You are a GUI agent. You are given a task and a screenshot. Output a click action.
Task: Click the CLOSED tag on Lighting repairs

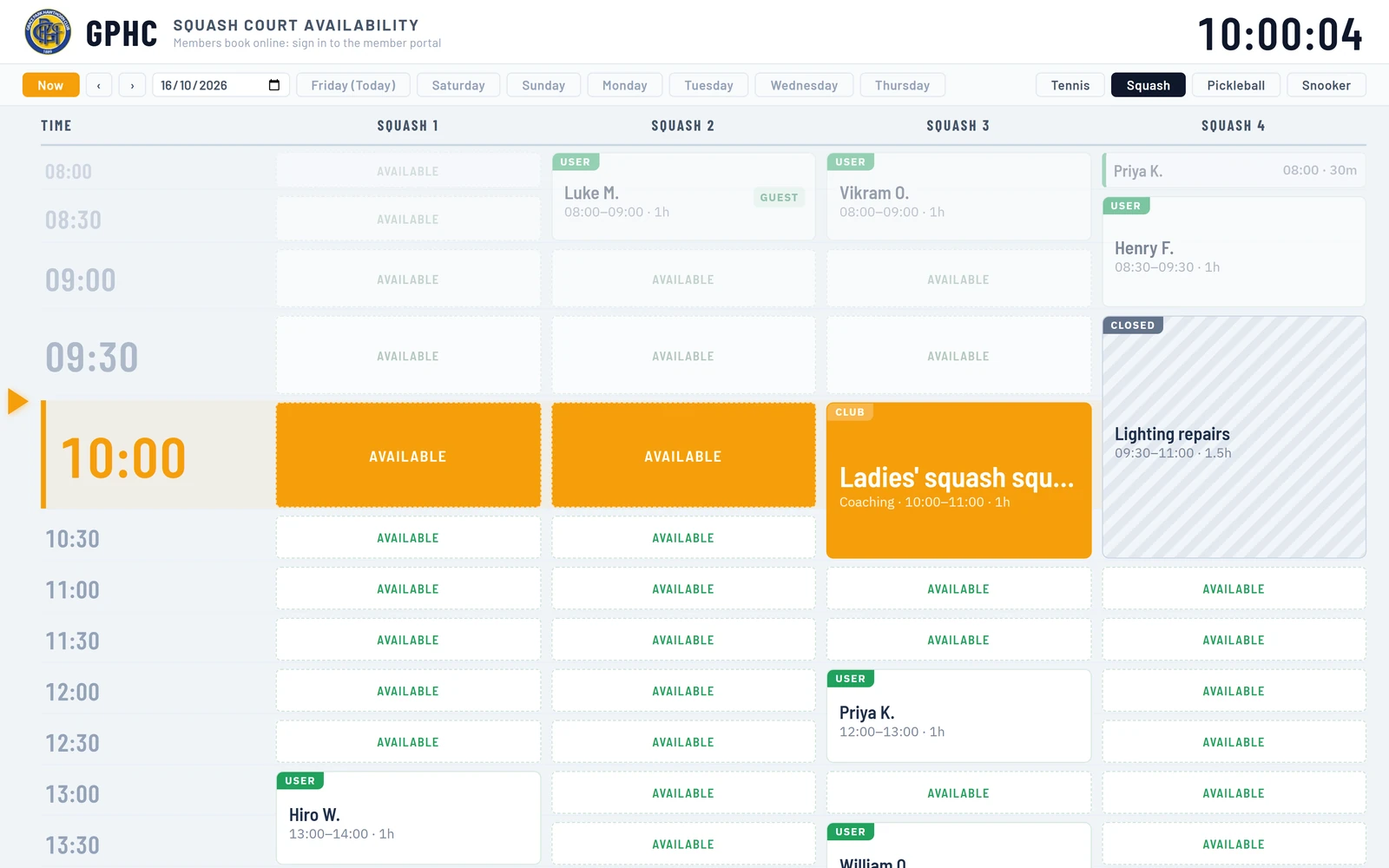click(x=1133, y=325)
